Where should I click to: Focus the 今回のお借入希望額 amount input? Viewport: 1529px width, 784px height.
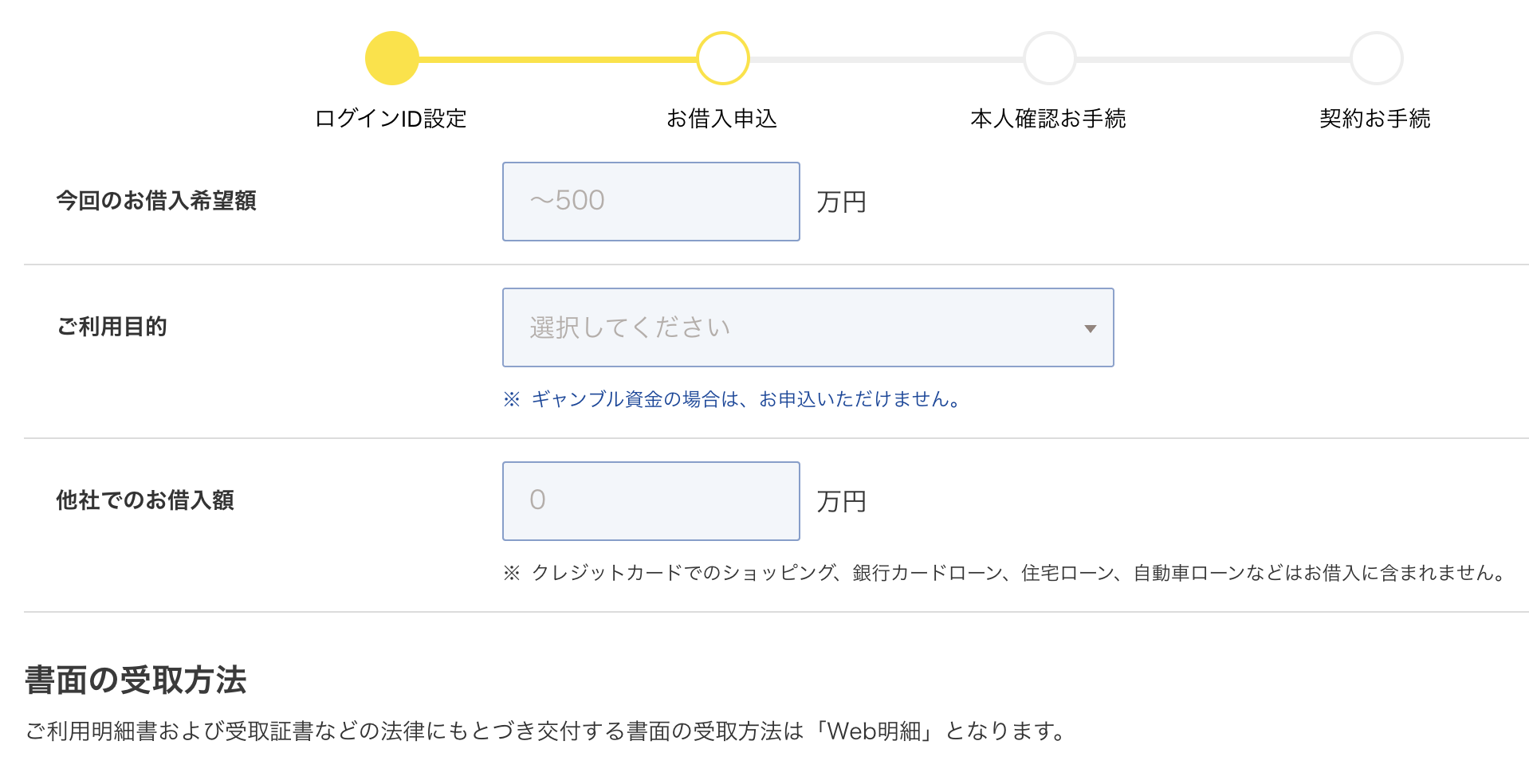[651, 202]
